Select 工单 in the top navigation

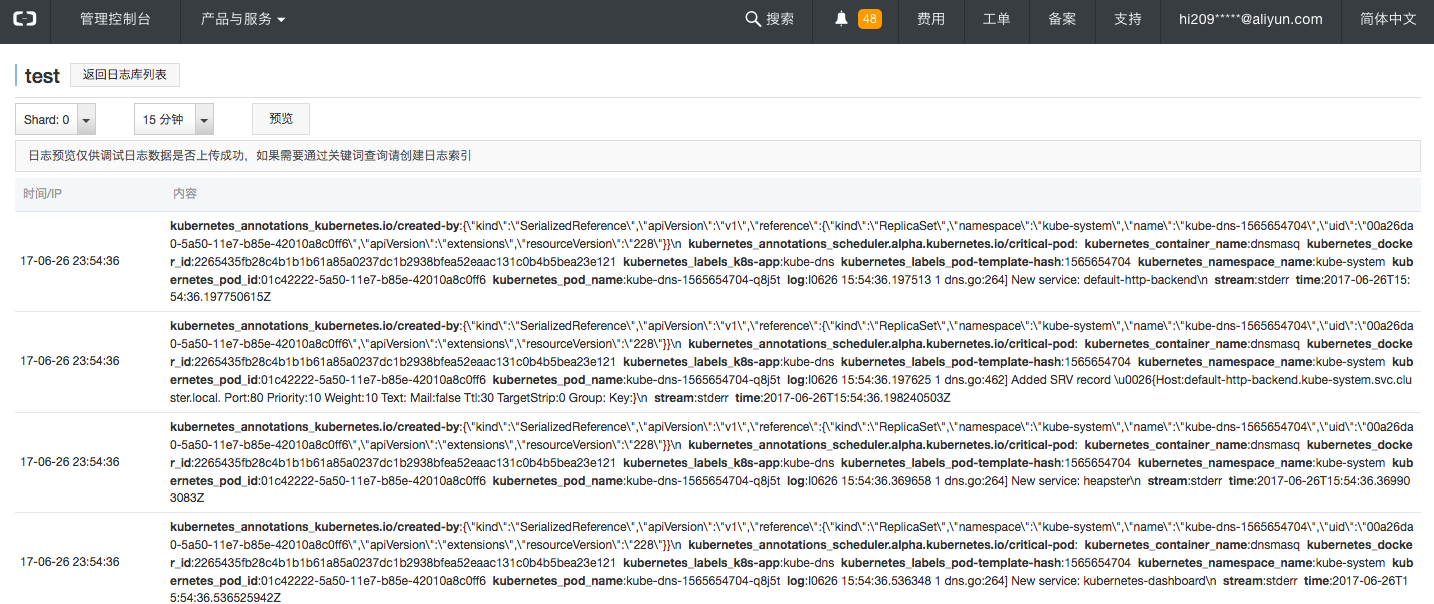[996, 19]
